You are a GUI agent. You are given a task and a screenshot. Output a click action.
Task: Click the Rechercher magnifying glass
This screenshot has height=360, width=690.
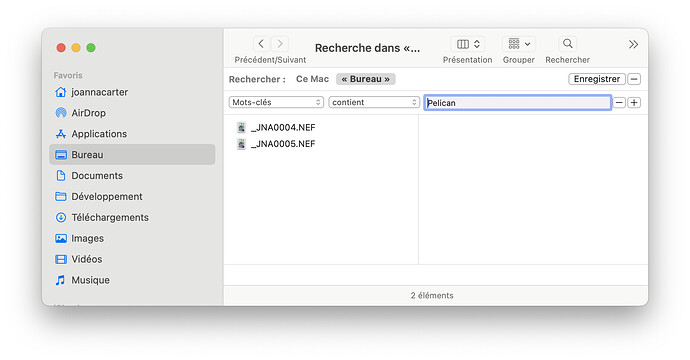[568, 44]
